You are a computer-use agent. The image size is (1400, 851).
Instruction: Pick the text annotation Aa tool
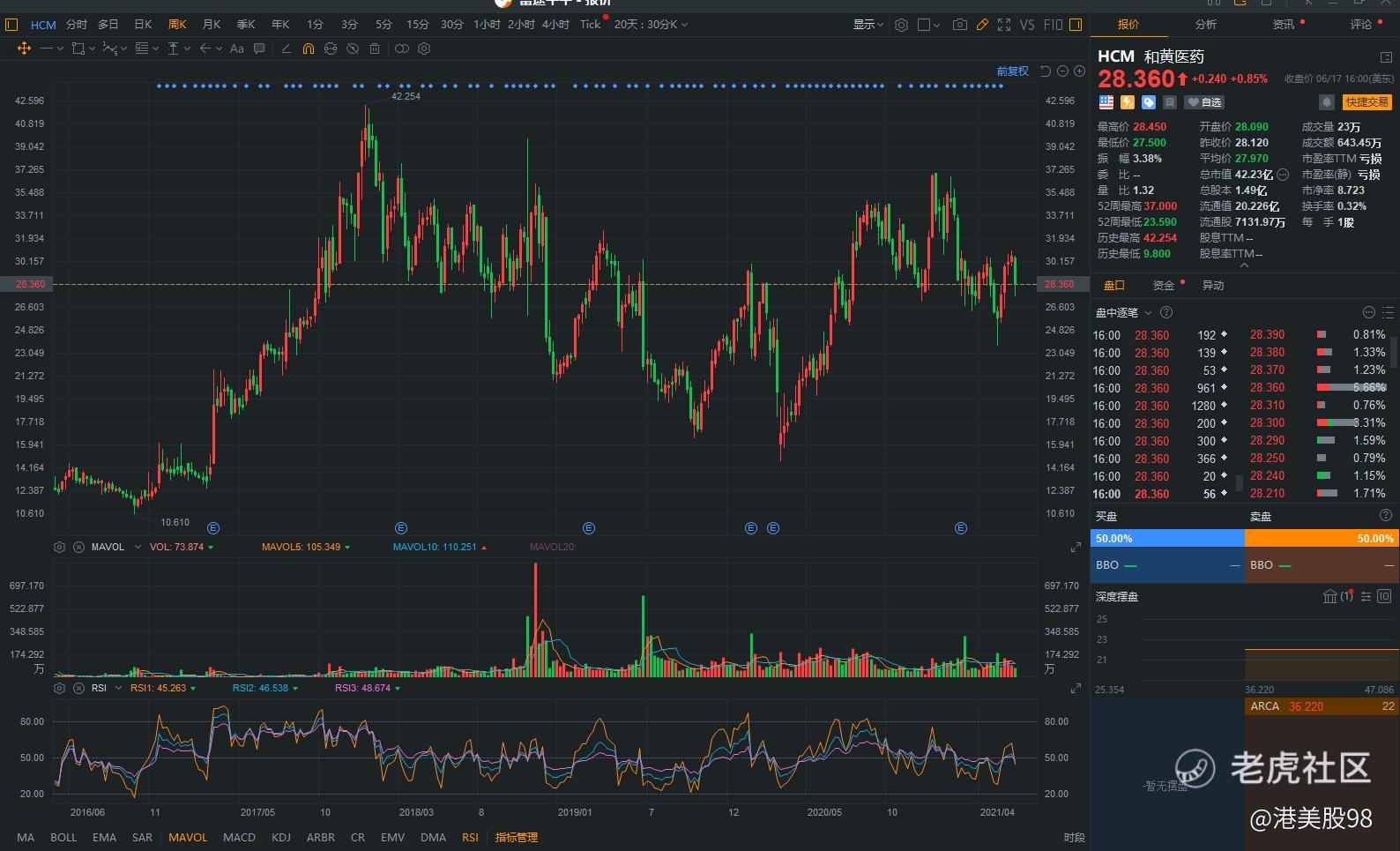(x=236, y=49)
